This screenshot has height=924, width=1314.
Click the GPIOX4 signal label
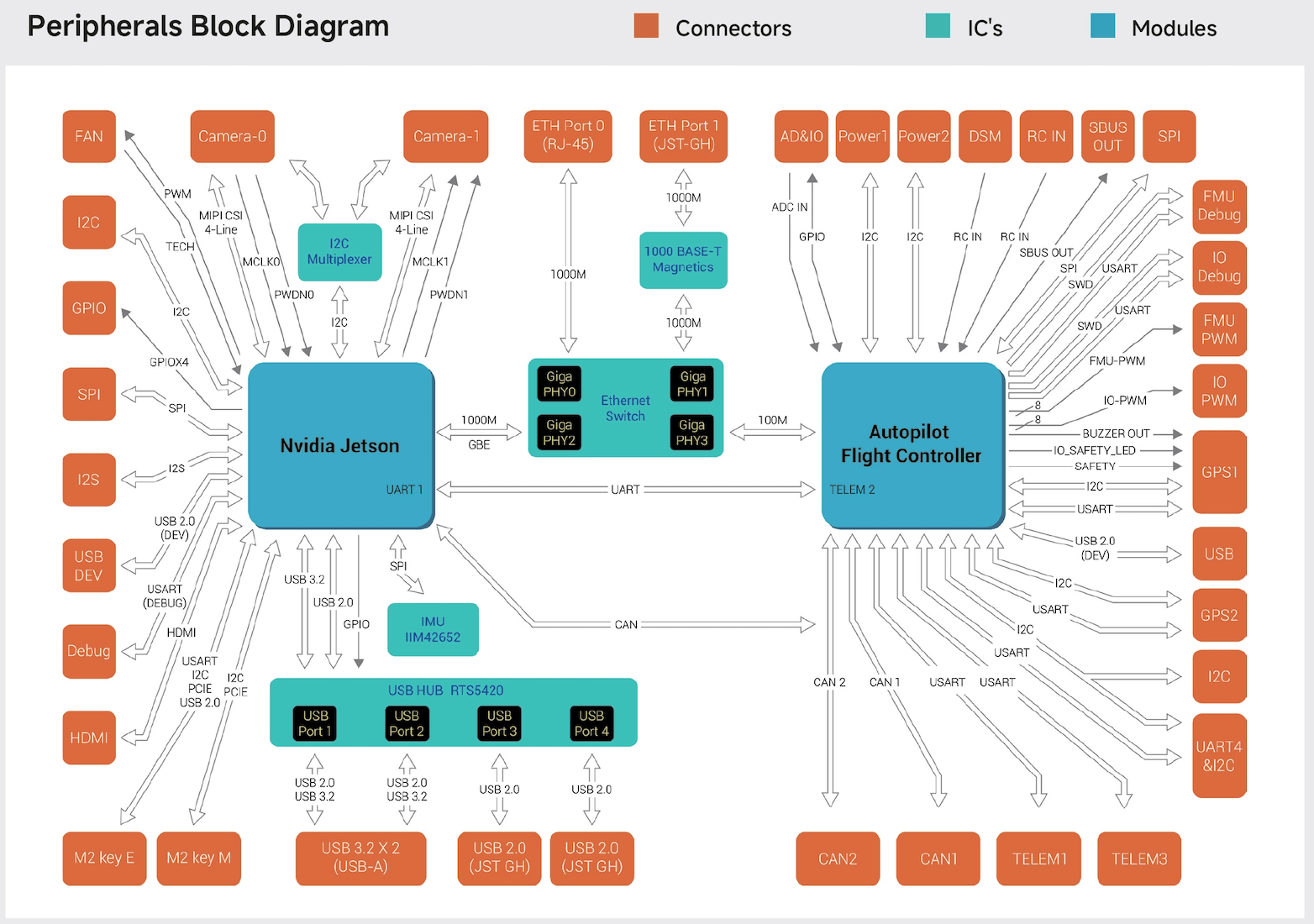point(169,362)
